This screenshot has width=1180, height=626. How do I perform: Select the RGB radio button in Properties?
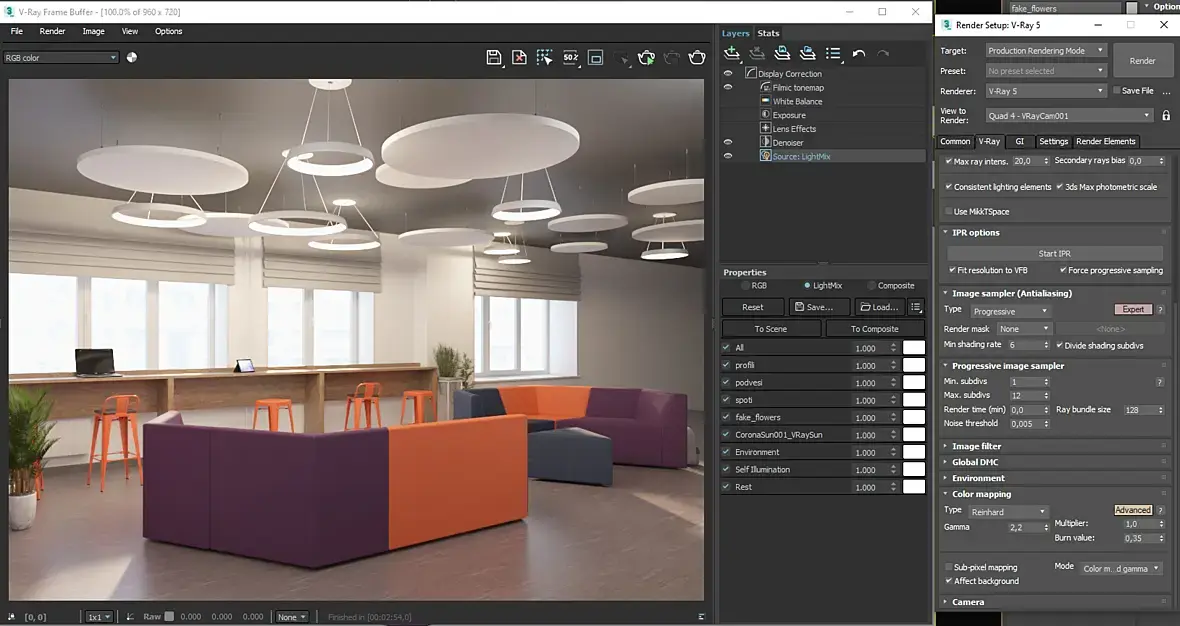(745, 286)
